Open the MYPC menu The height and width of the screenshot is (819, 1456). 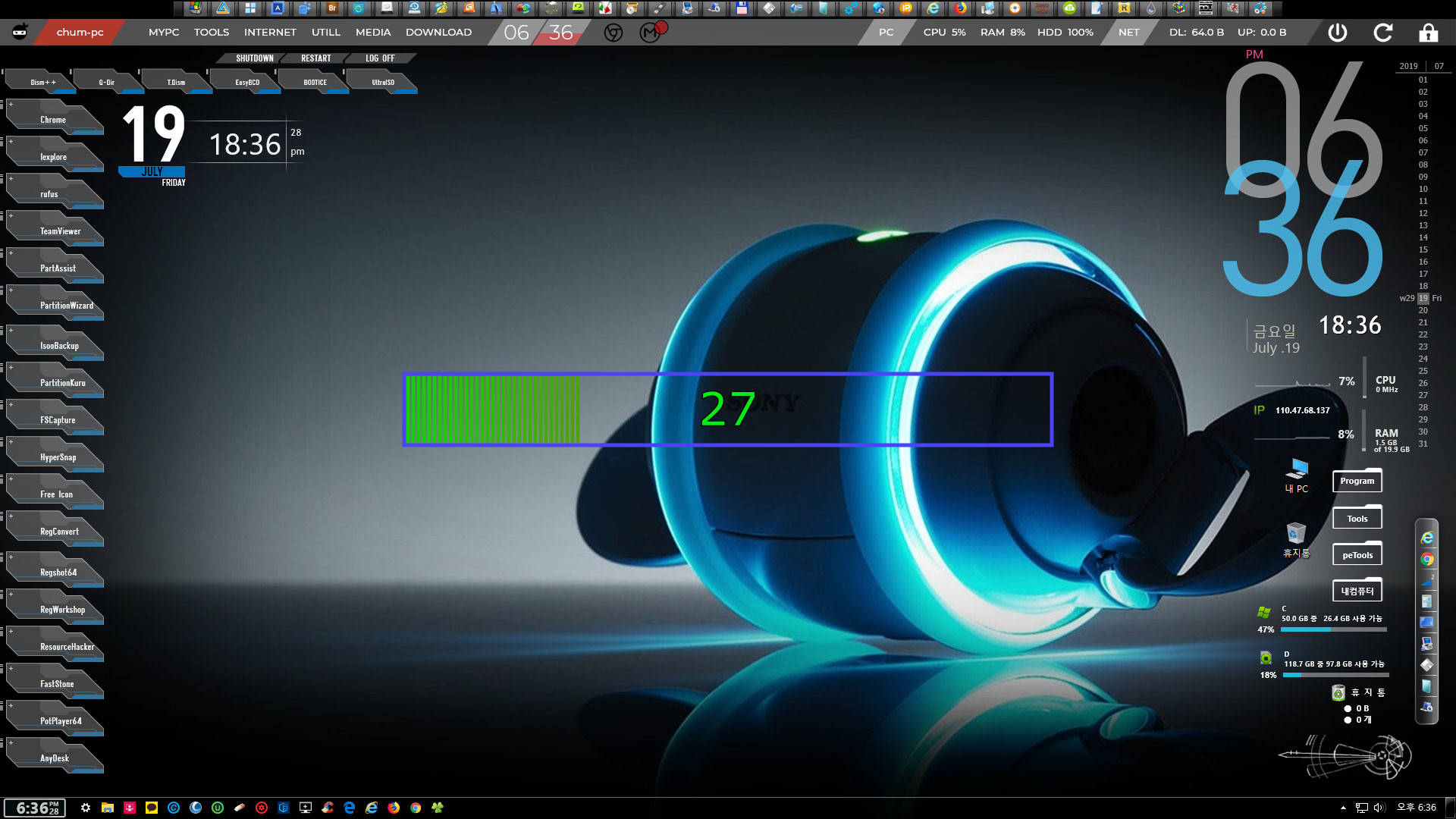click(x=164, y=33)
